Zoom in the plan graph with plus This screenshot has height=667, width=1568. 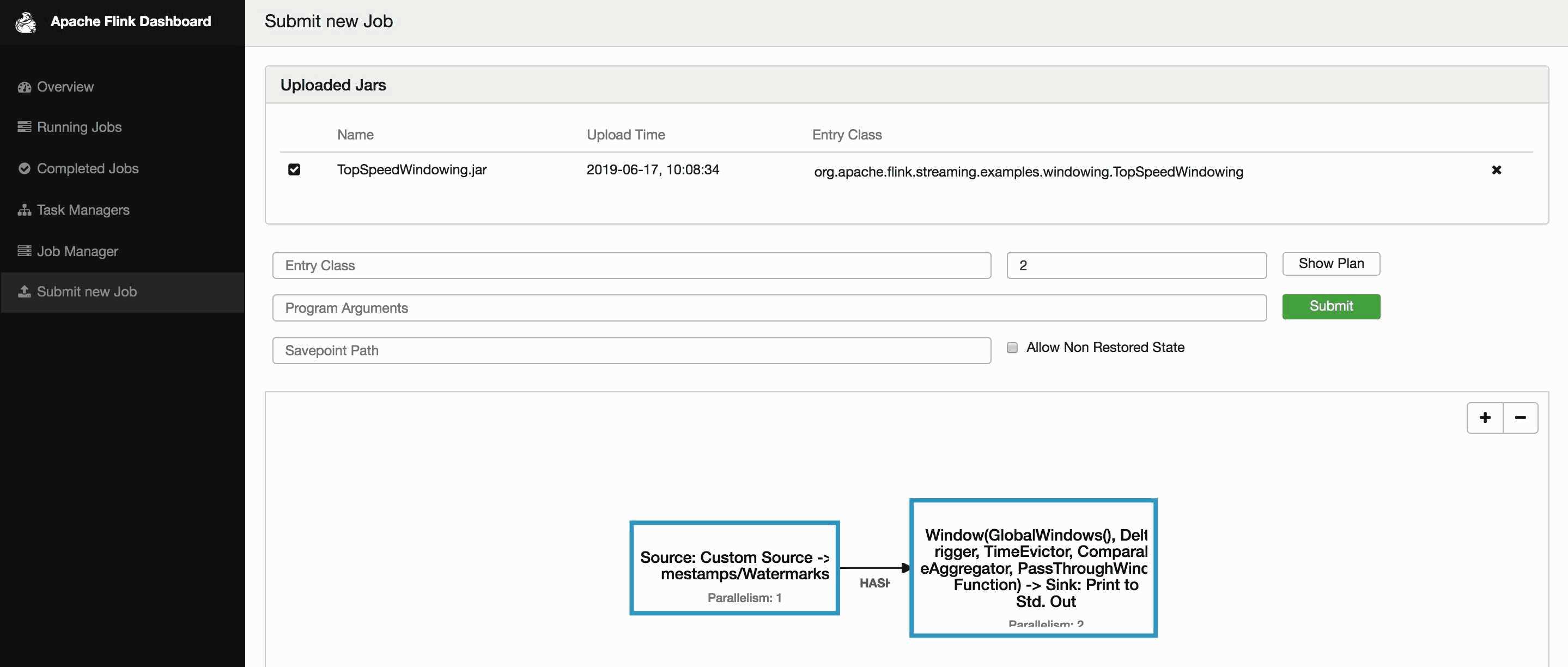(x=1485, y=417)
